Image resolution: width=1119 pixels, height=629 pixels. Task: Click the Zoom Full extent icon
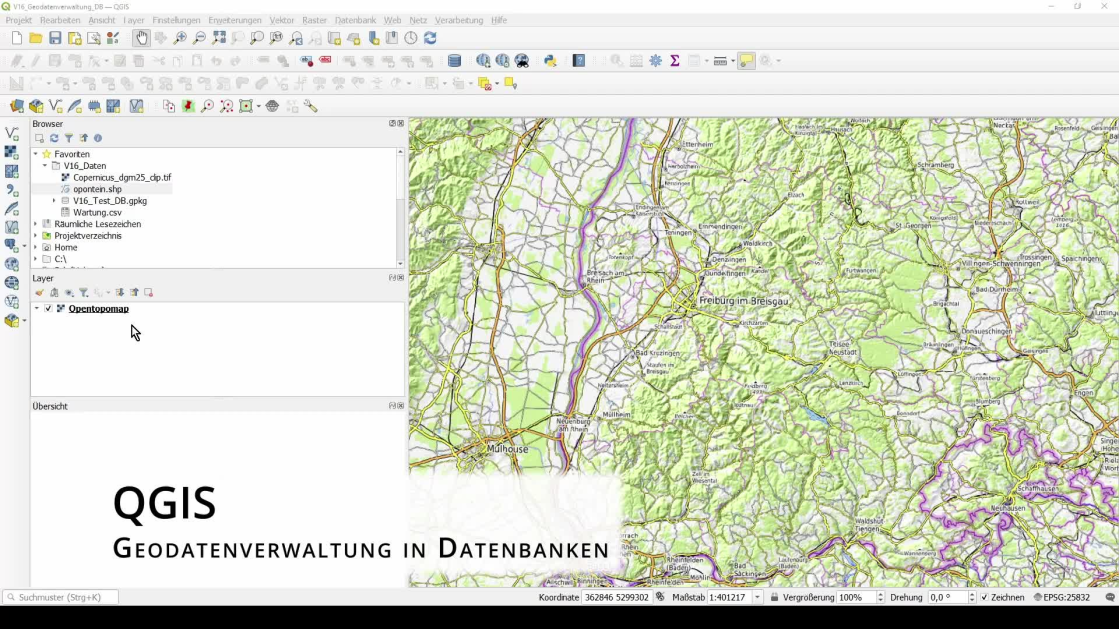219,38
